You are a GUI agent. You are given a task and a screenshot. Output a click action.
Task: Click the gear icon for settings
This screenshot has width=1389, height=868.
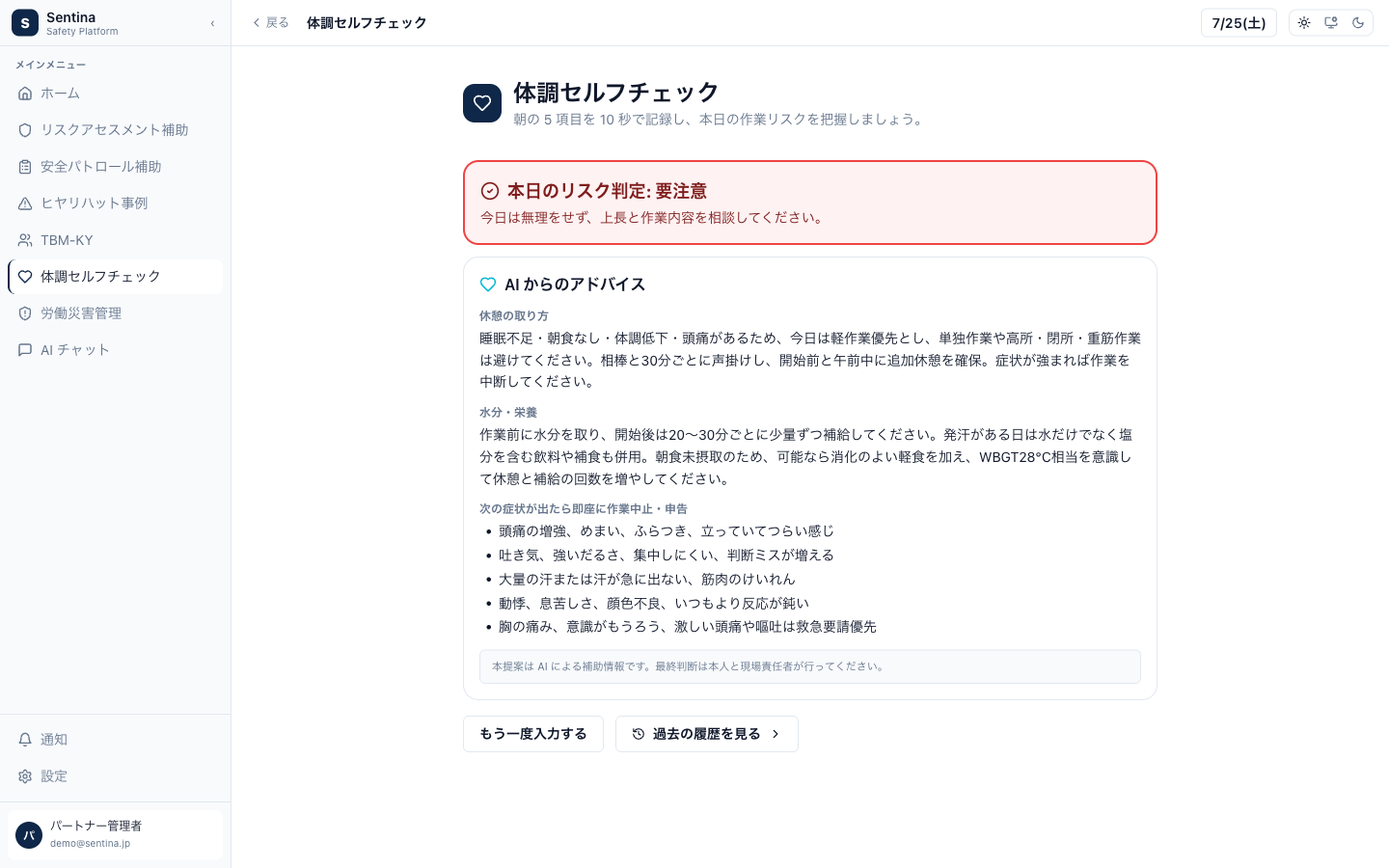pyautogui.click(x=25, y=776)
